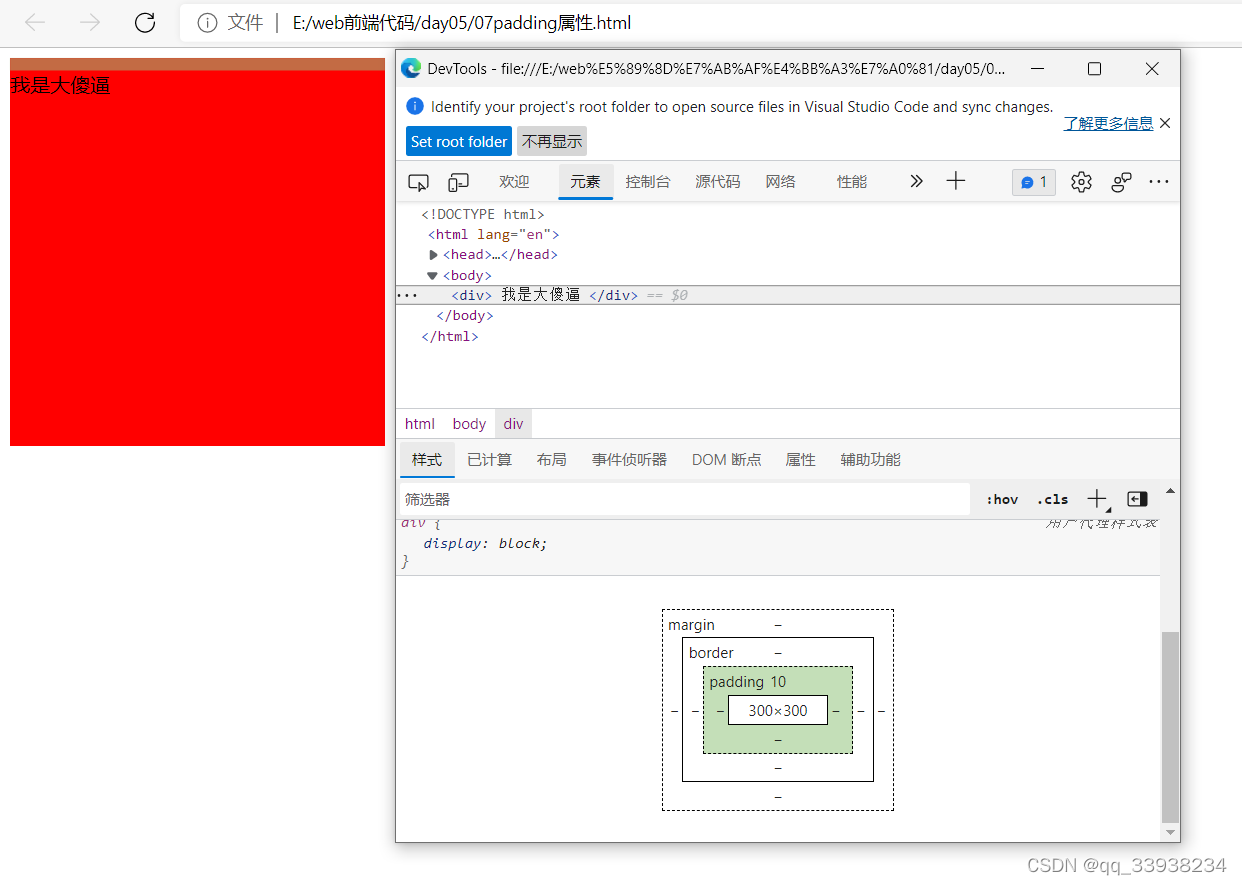Screen dimensions: 1242x885
Task: Open the feedback/experiments people icon
Action: (1122, 182)
